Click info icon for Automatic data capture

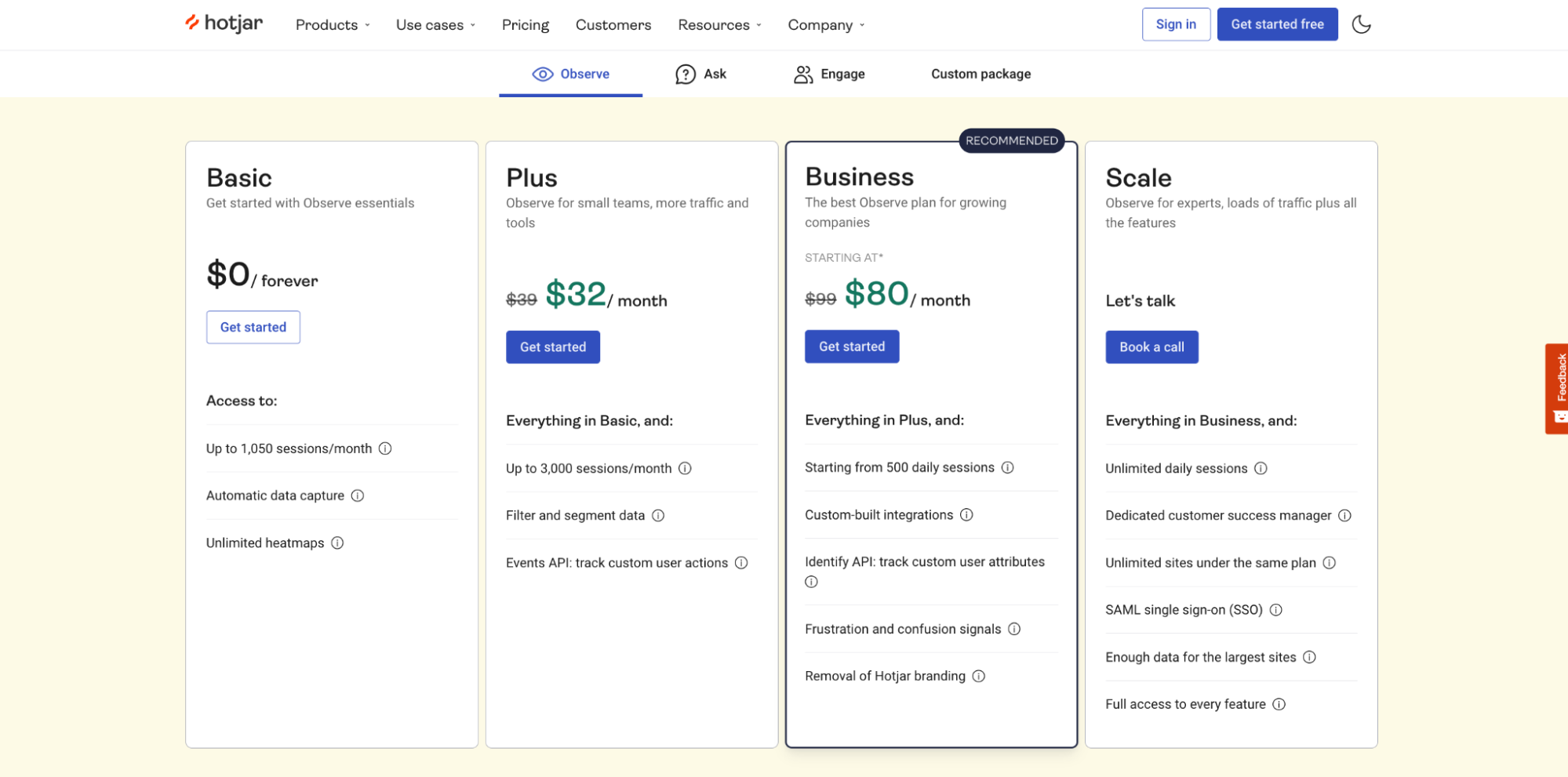coord(358,496)
